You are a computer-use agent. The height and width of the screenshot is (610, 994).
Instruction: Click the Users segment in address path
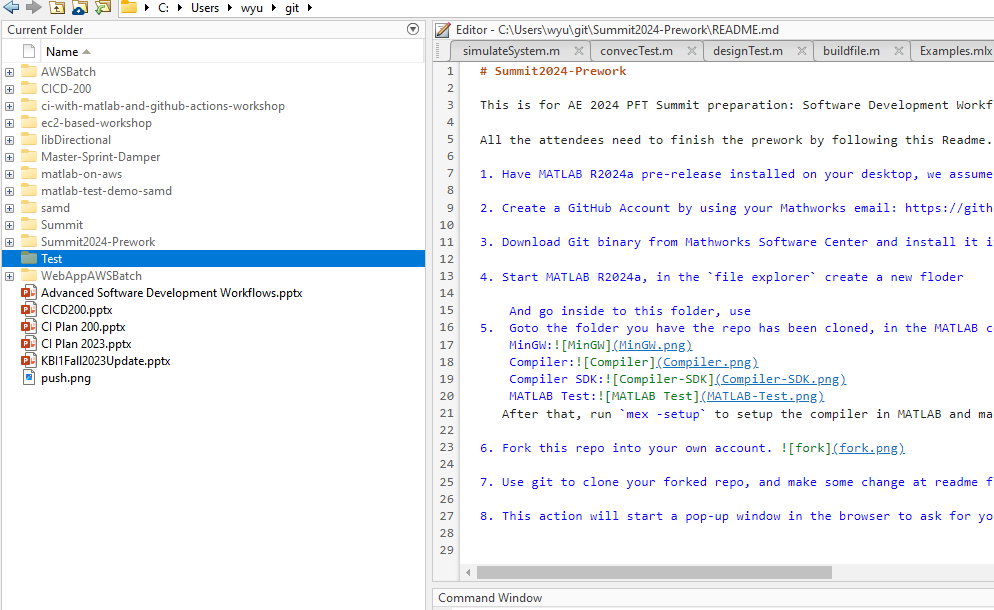tap(205, 8)
